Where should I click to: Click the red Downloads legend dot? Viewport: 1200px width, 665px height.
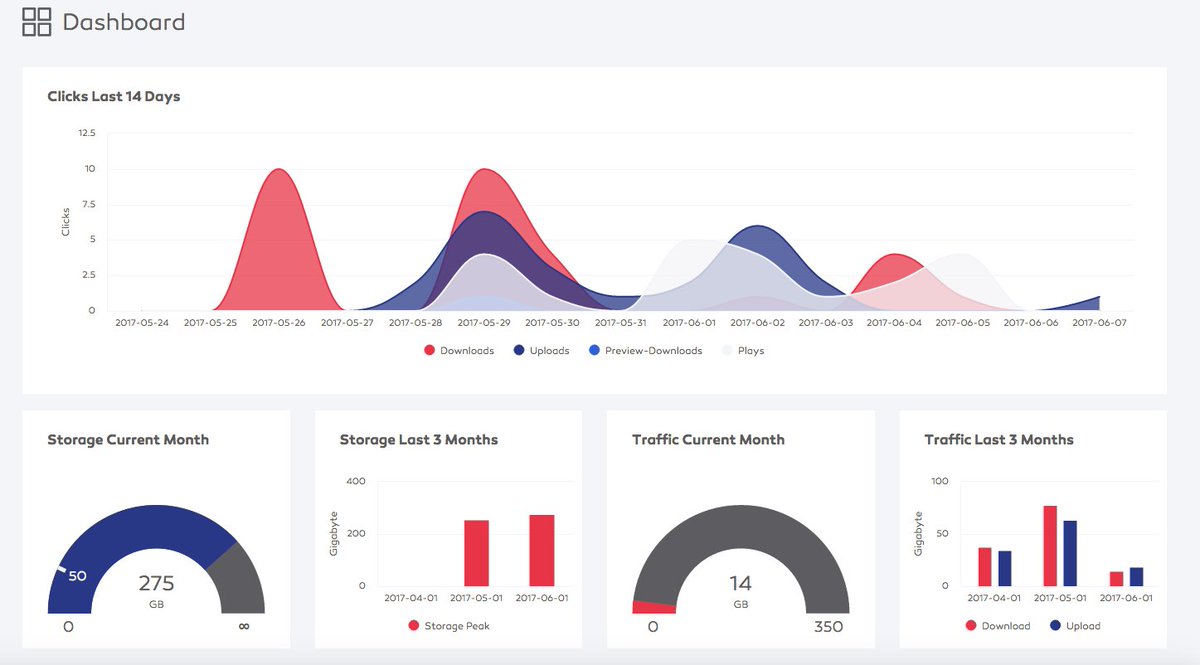coord(428,350)
